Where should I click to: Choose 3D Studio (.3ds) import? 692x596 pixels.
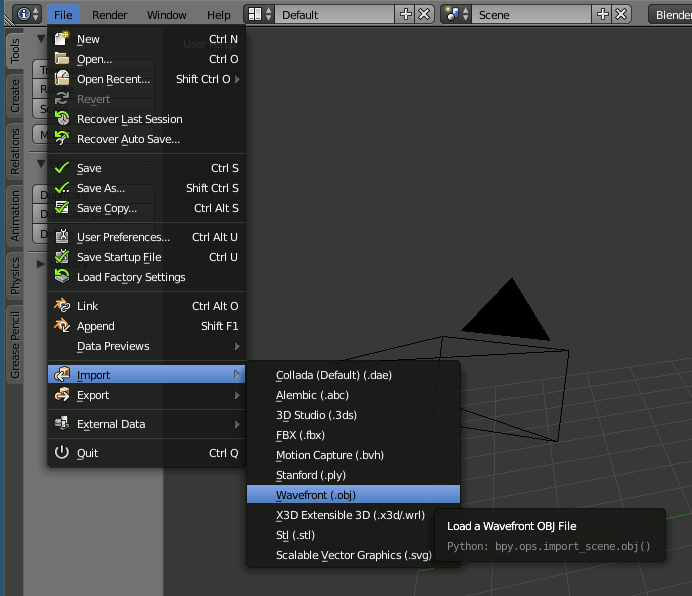[x=353, y=415]
